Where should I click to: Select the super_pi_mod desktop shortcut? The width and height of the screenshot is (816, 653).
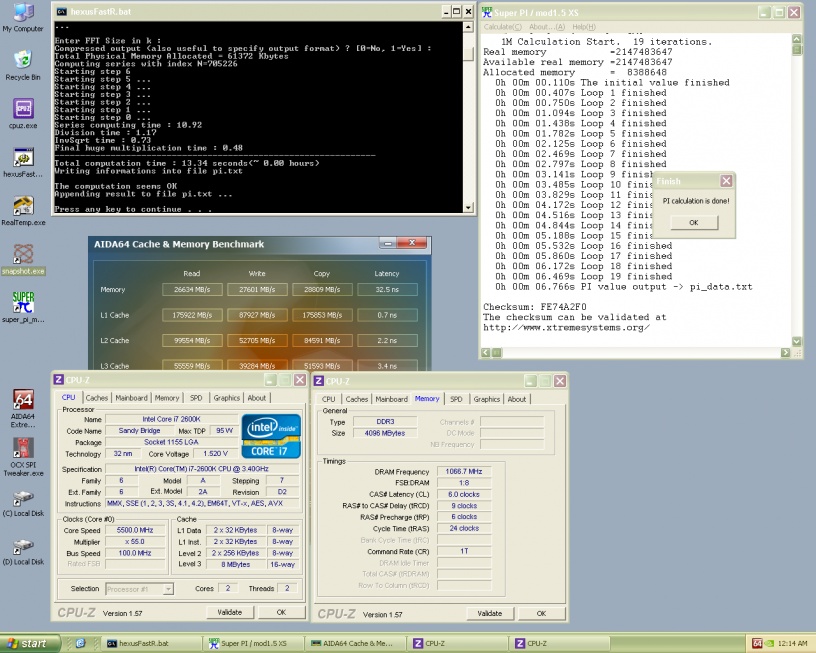click(23, 303)
